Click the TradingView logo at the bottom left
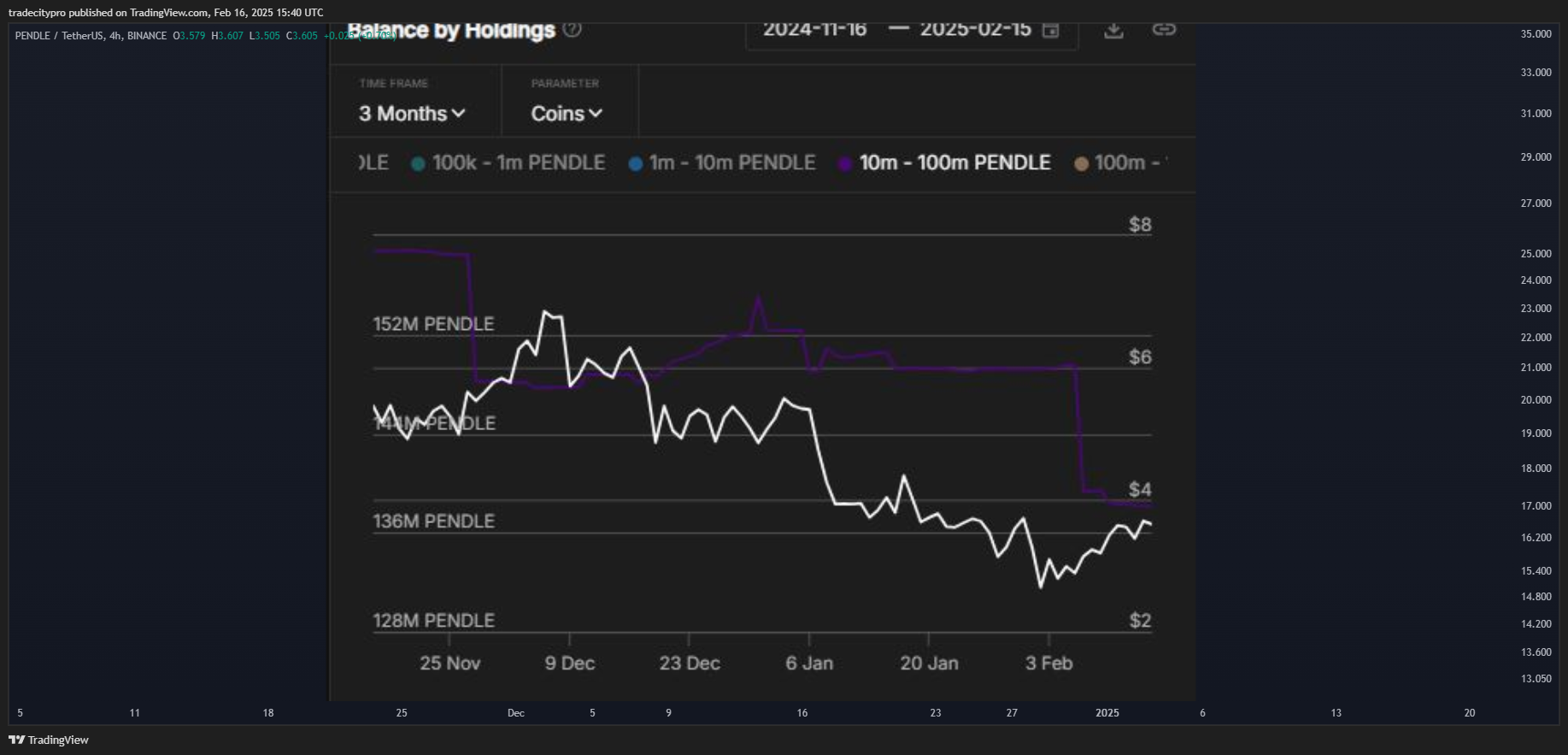The image size is (1568, 755). point(49,740)
